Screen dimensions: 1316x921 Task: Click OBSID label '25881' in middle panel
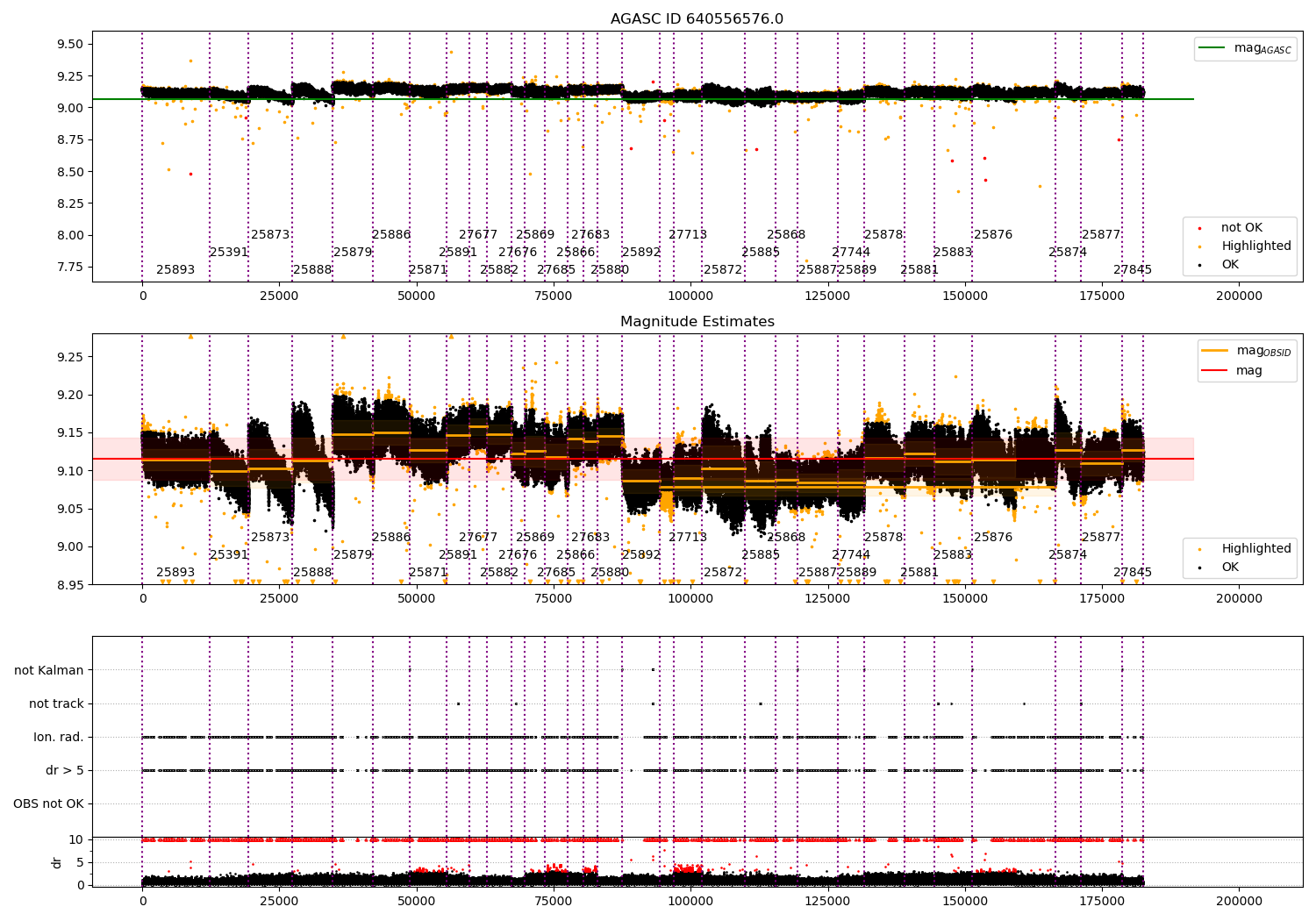[x=919, y=573]
